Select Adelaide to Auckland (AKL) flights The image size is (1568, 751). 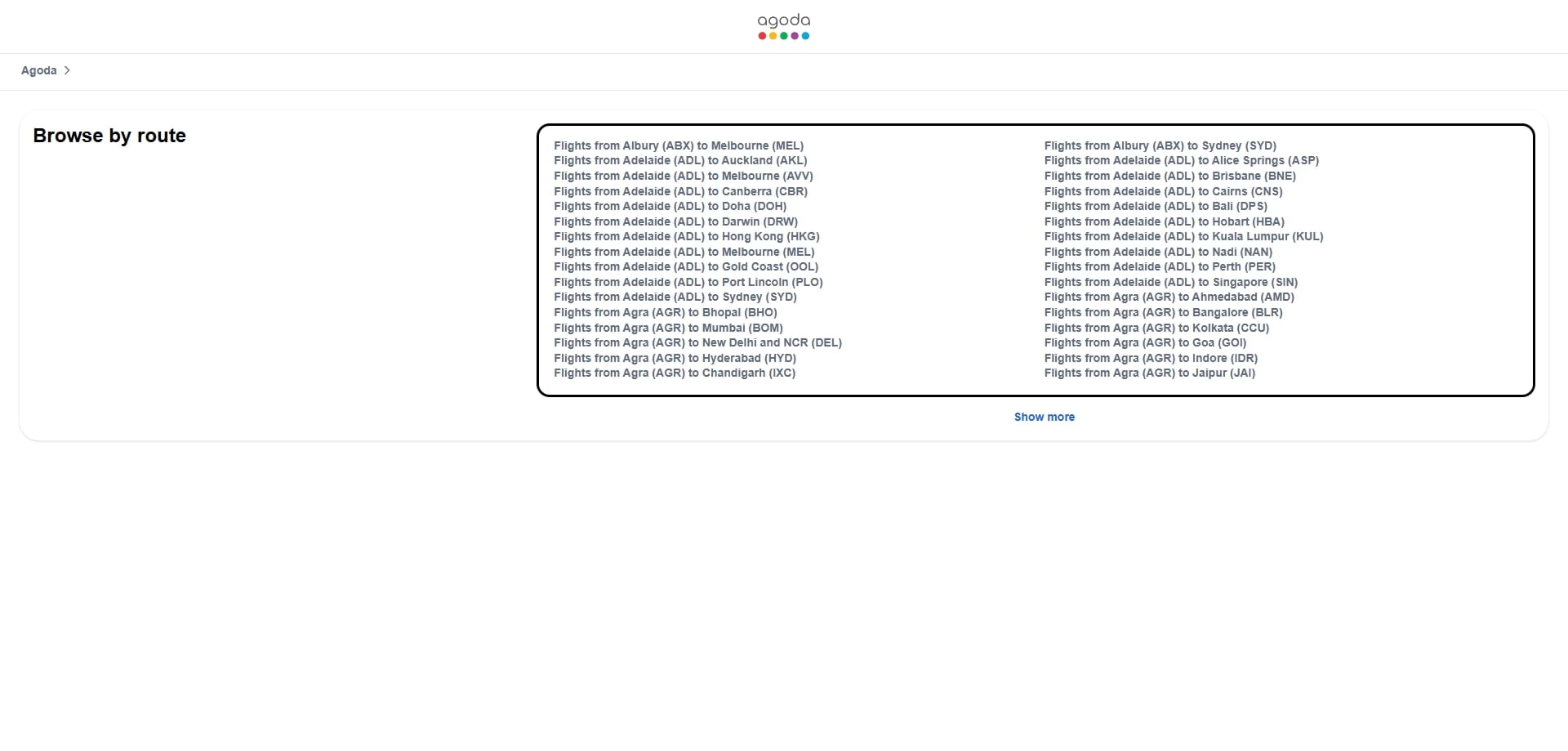coord(679,160)
